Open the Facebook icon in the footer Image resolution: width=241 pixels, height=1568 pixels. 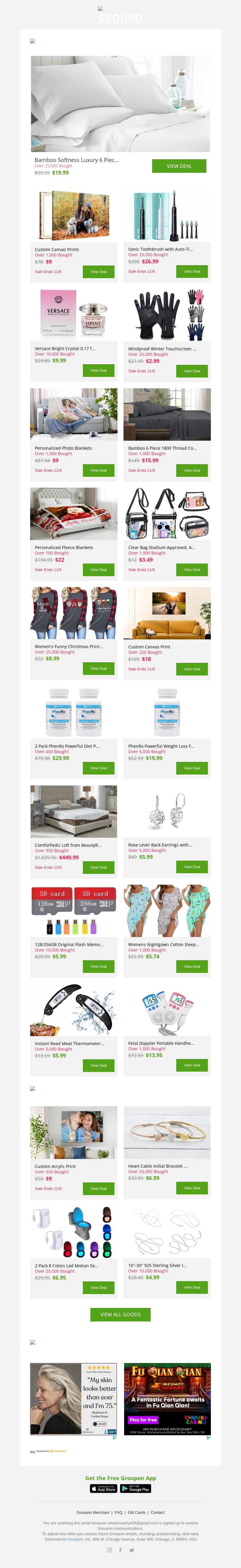pyautogui.click(x=120, y=1550)
